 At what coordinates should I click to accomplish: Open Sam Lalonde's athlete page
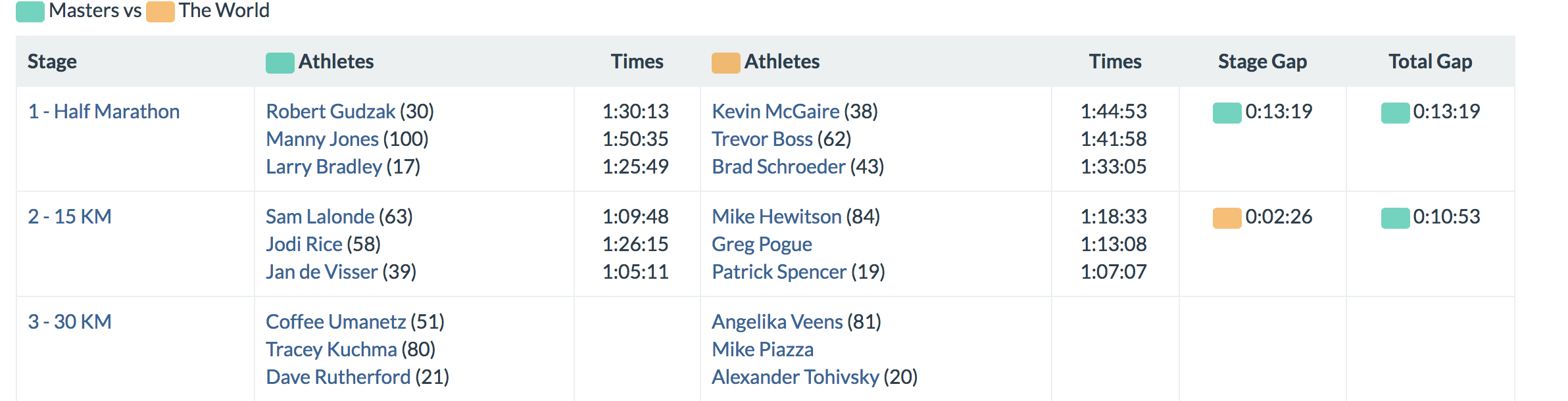(x=320, y=217)
